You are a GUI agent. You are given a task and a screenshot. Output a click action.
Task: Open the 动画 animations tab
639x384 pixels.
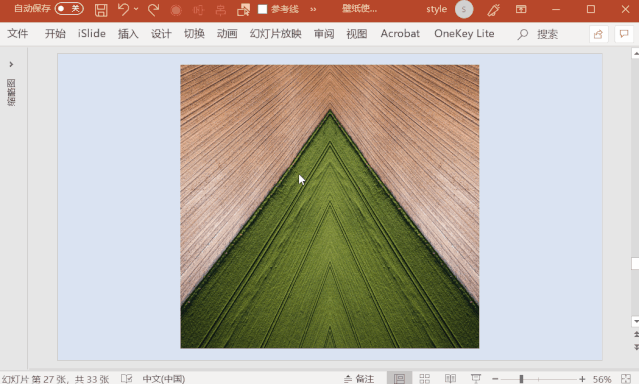point(227,34)
